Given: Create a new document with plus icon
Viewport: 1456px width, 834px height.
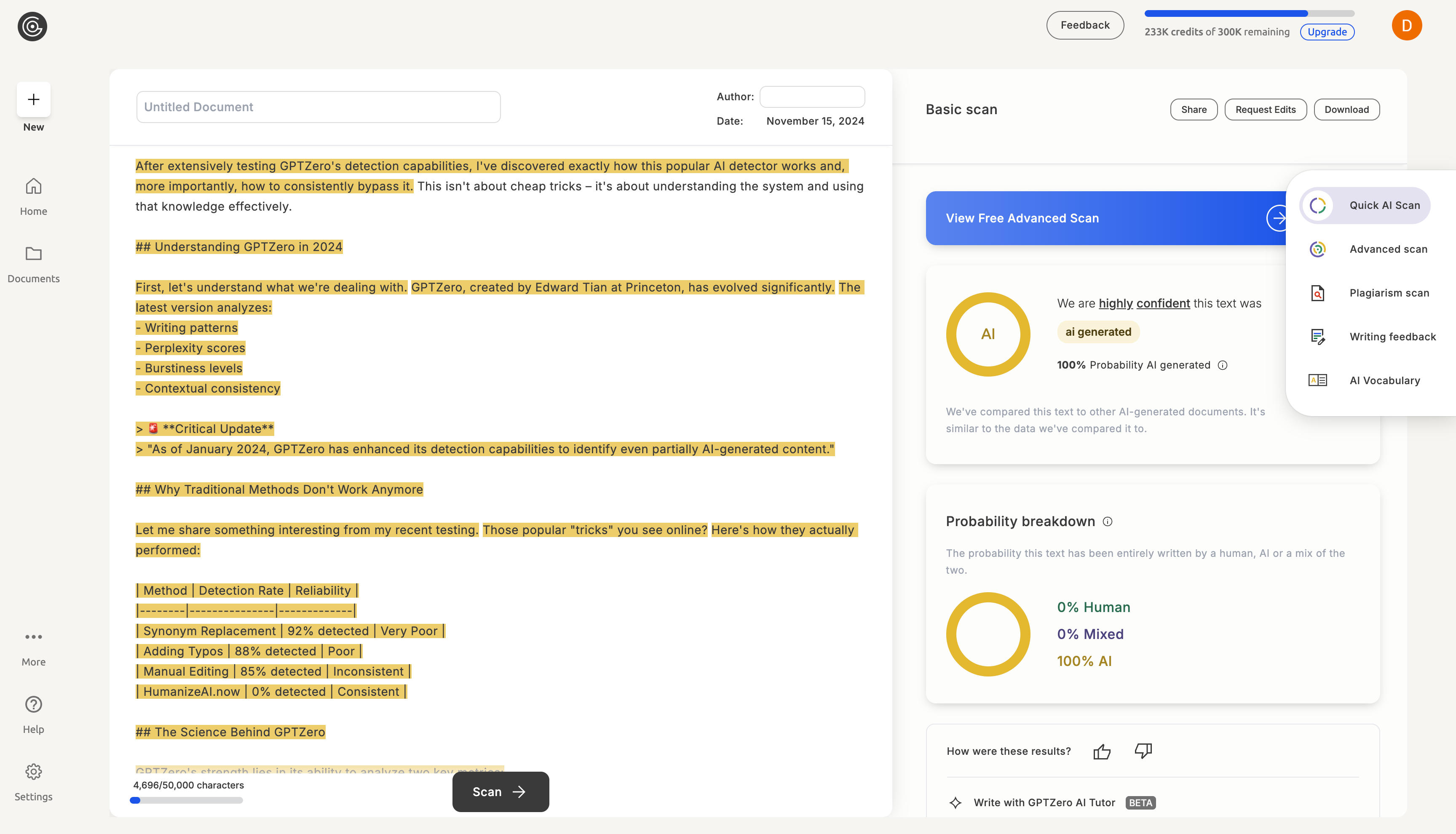Looking at the screenshot, I should pyautogui.click(x=33, y=99).
